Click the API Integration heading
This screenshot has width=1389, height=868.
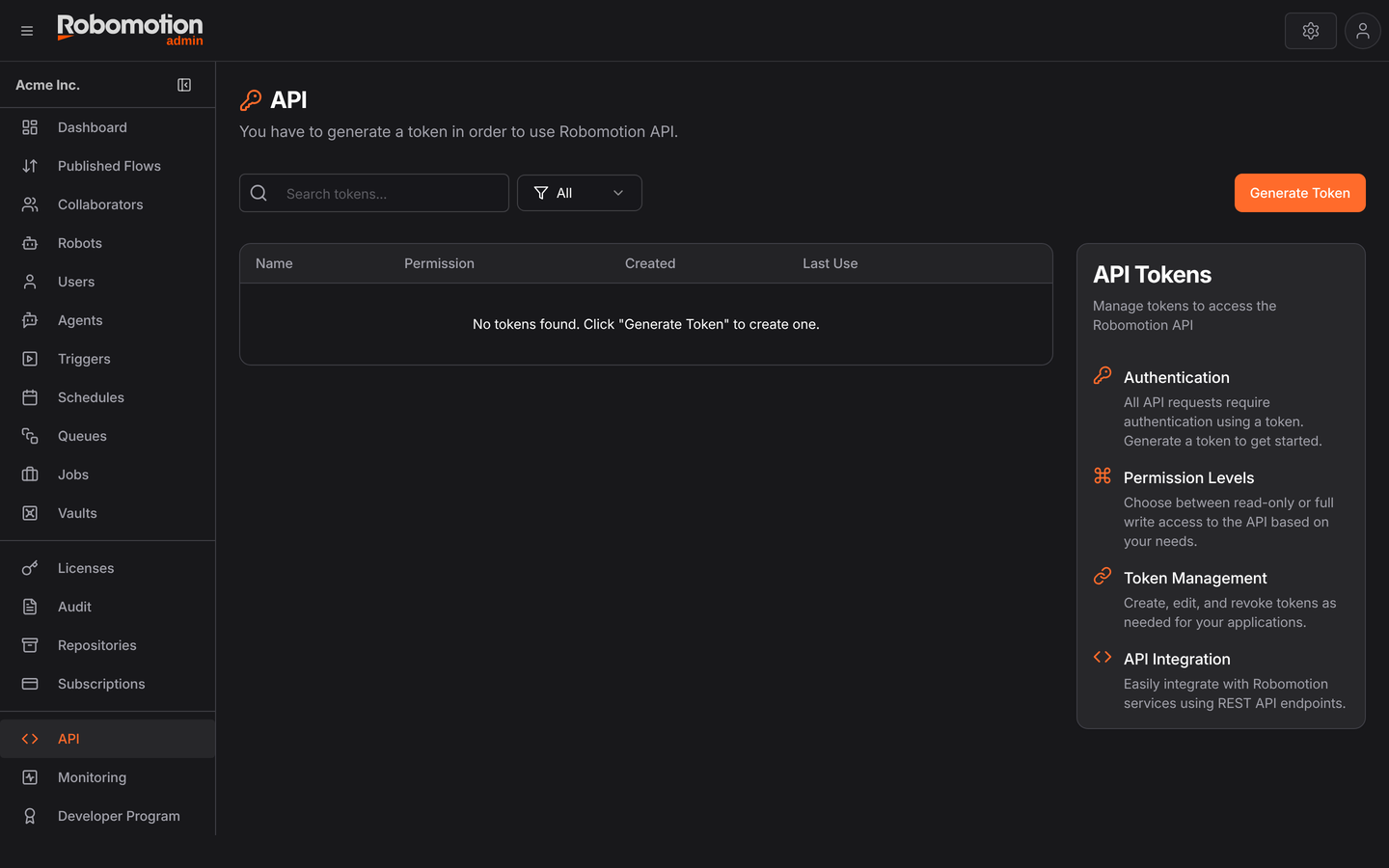coord(1177,659)
